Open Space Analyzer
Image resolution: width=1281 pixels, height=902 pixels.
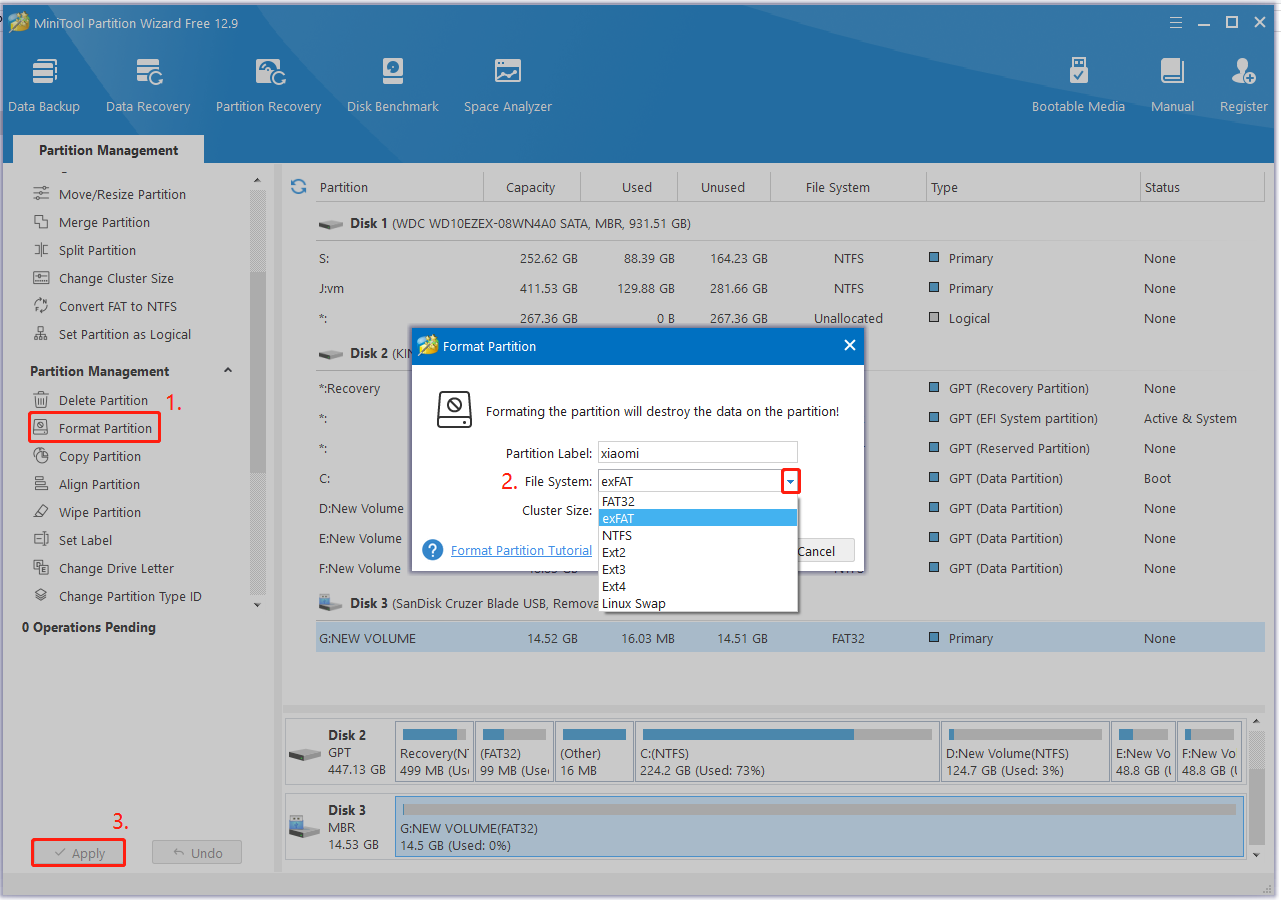(x=507, y=85)
